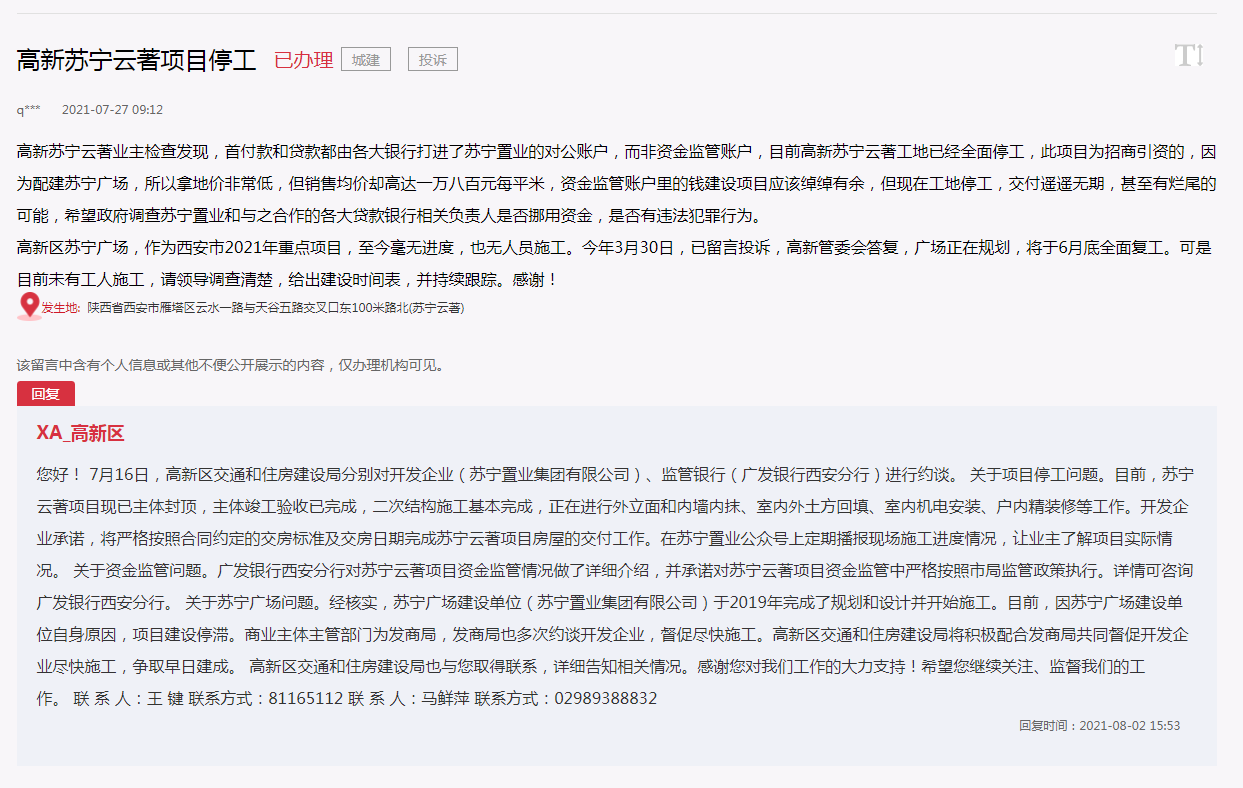Click the poster username q***

tap(28, 110)
